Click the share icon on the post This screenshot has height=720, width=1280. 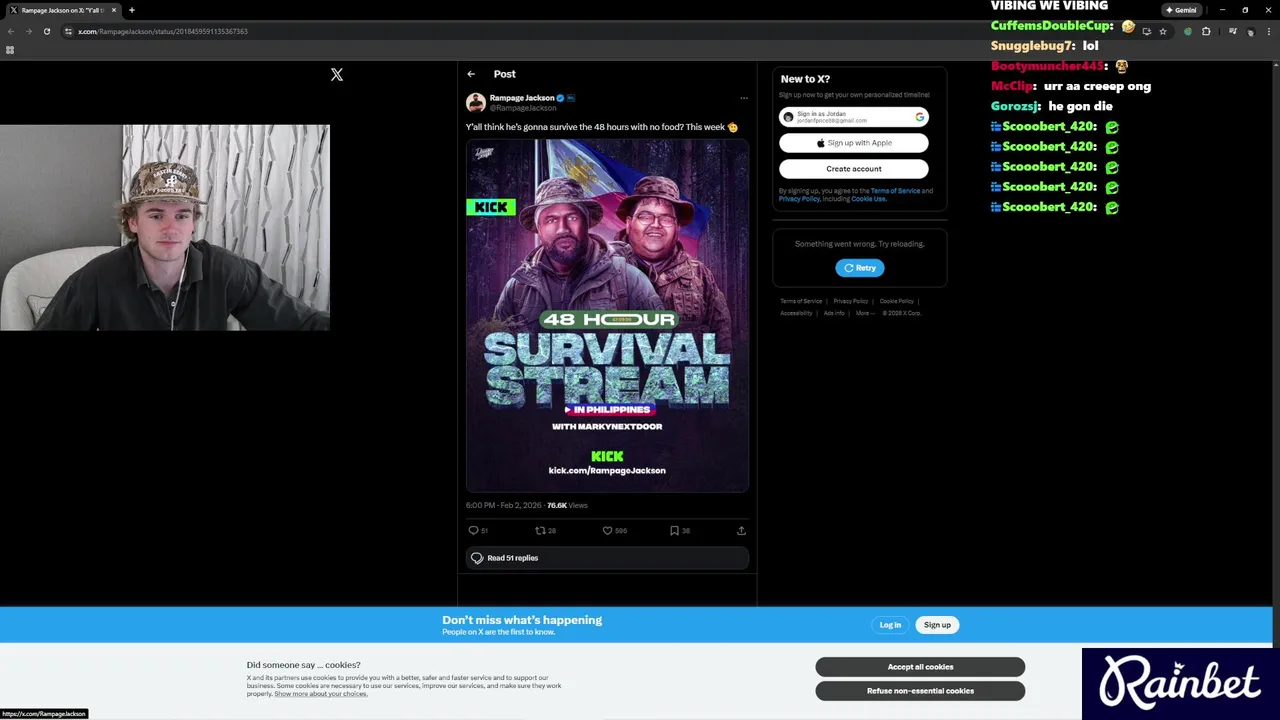pos(741,531)
